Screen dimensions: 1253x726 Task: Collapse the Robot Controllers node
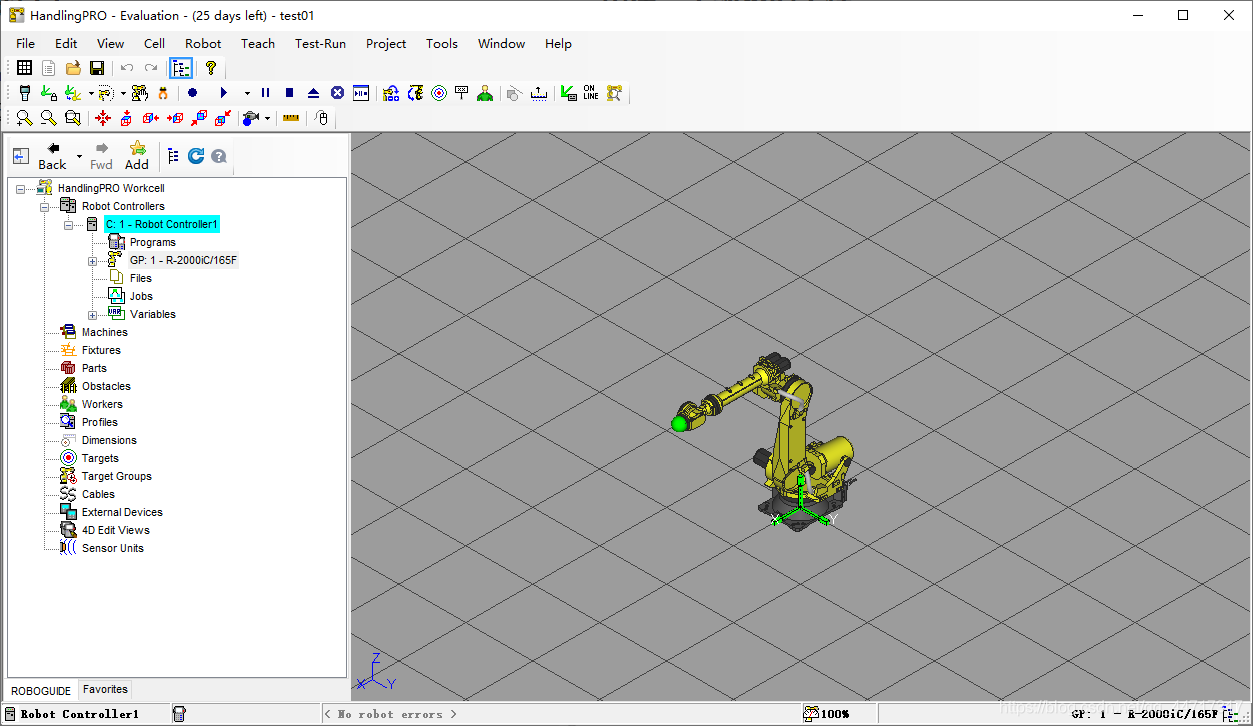click(45, 206)
